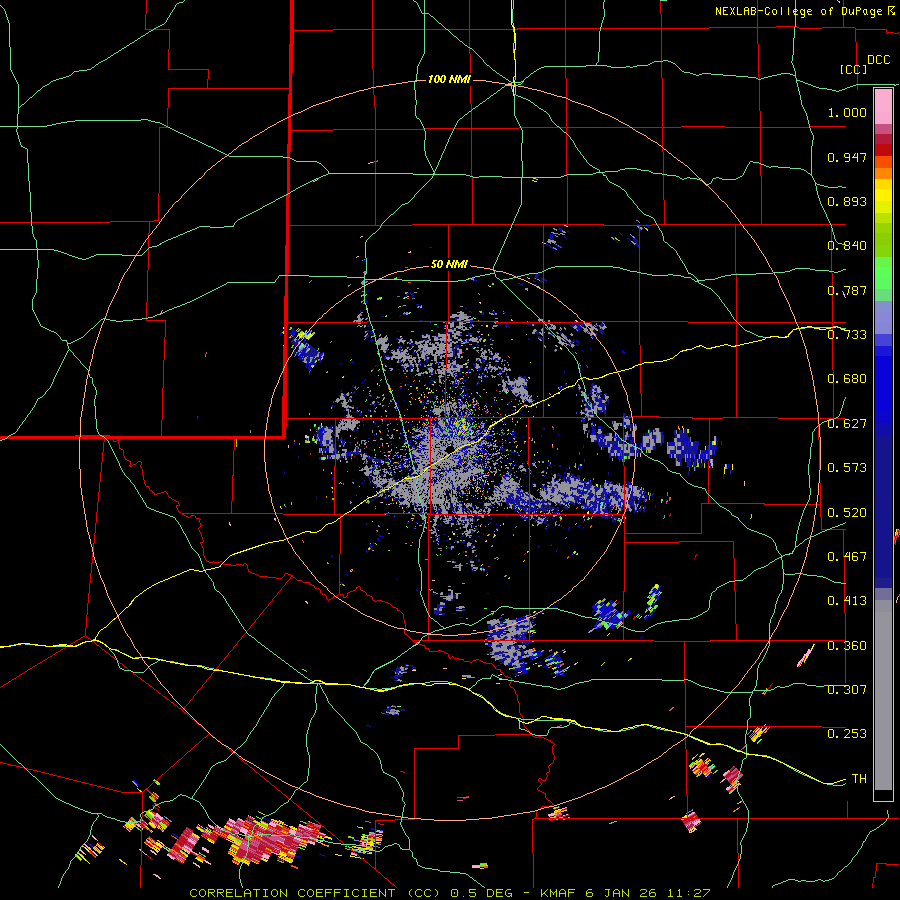Click the DCC label above the color bar
The width and height of the screenshot is (900, 900).
pos(879,60)
